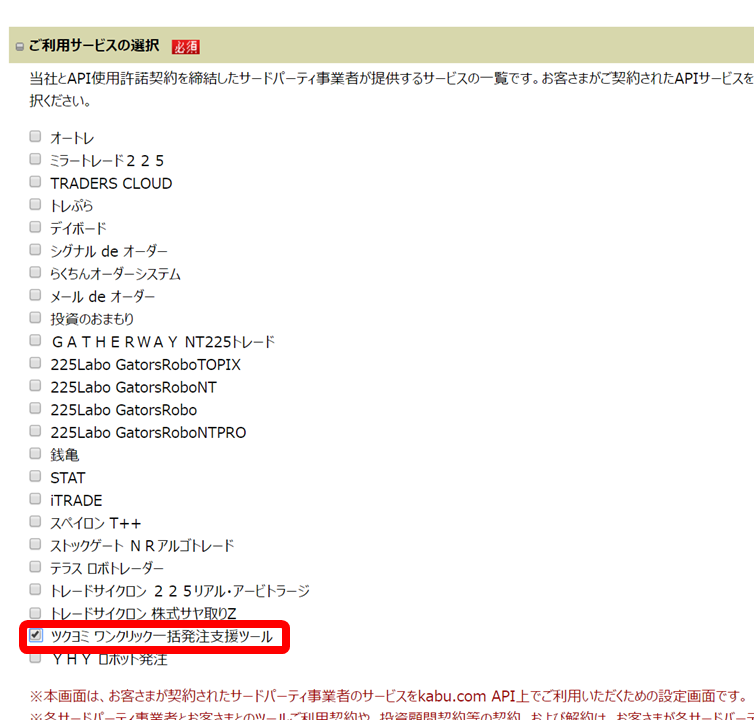This screenshot has width=754, height=720.
Task: Tick the ミラートレード225 checkbox
Action: 35,159
